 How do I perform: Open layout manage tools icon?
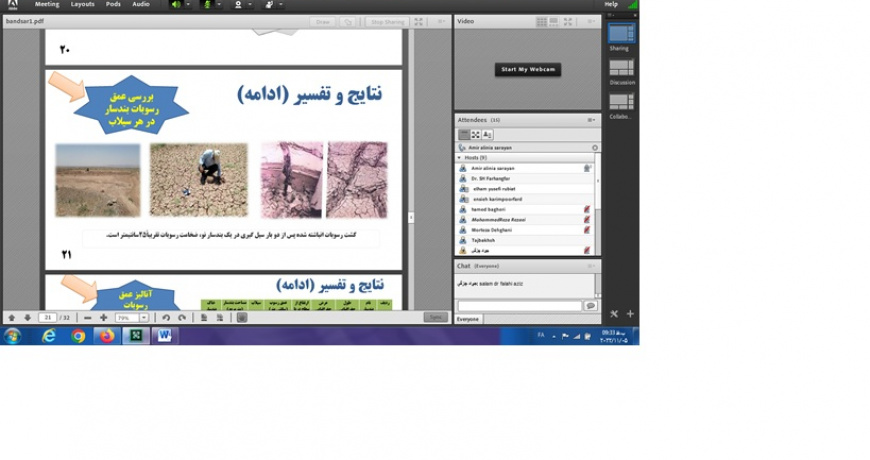pyautogui.click(x=614, y=314)
